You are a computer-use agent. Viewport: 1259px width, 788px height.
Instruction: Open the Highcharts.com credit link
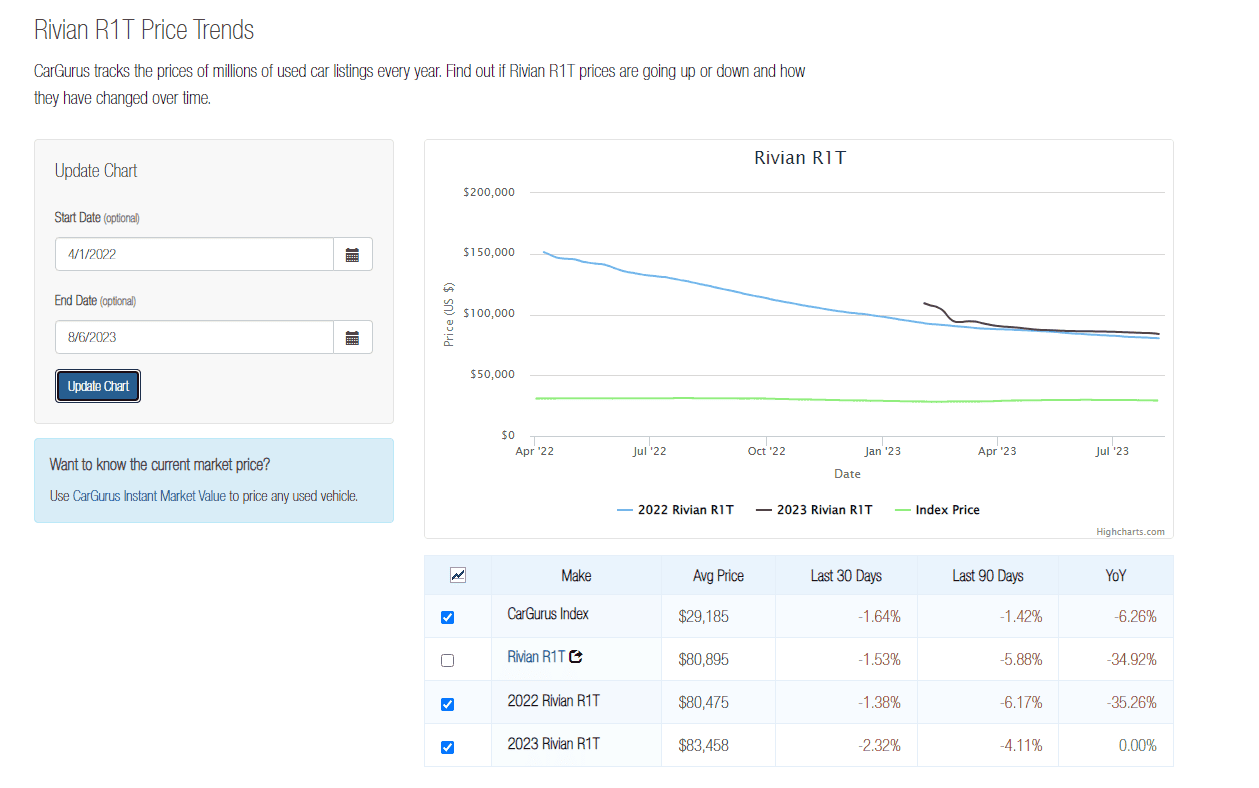[1130, 531]
